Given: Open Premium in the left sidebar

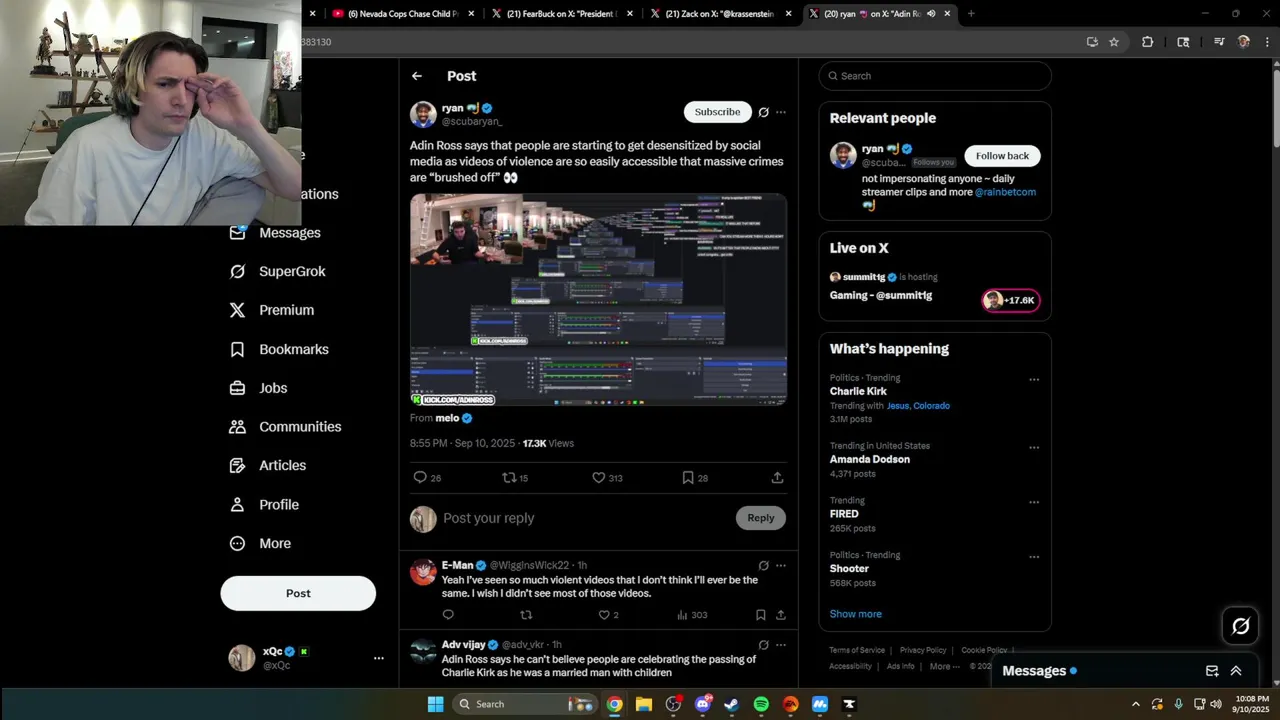Looking at the screenshot, I should [272, 310].
